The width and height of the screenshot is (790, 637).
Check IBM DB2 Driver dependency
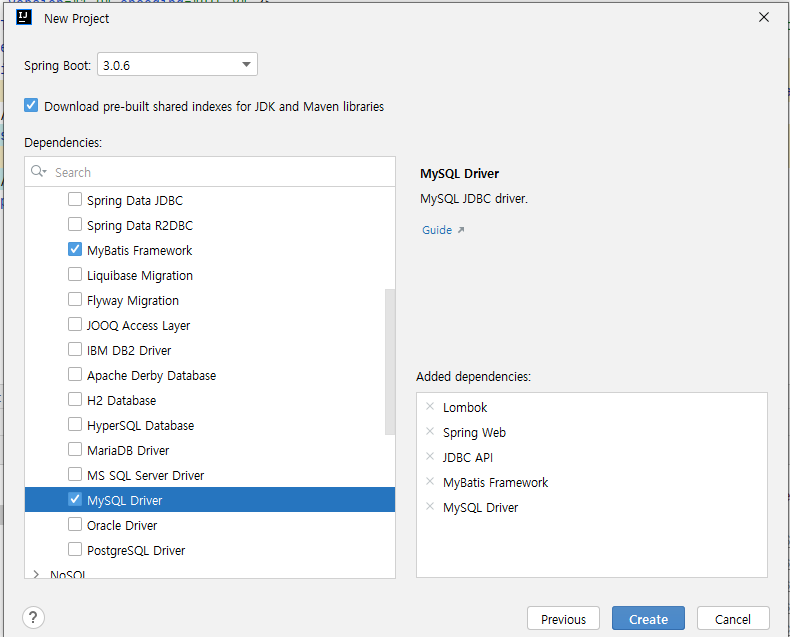tap(75, 349)
